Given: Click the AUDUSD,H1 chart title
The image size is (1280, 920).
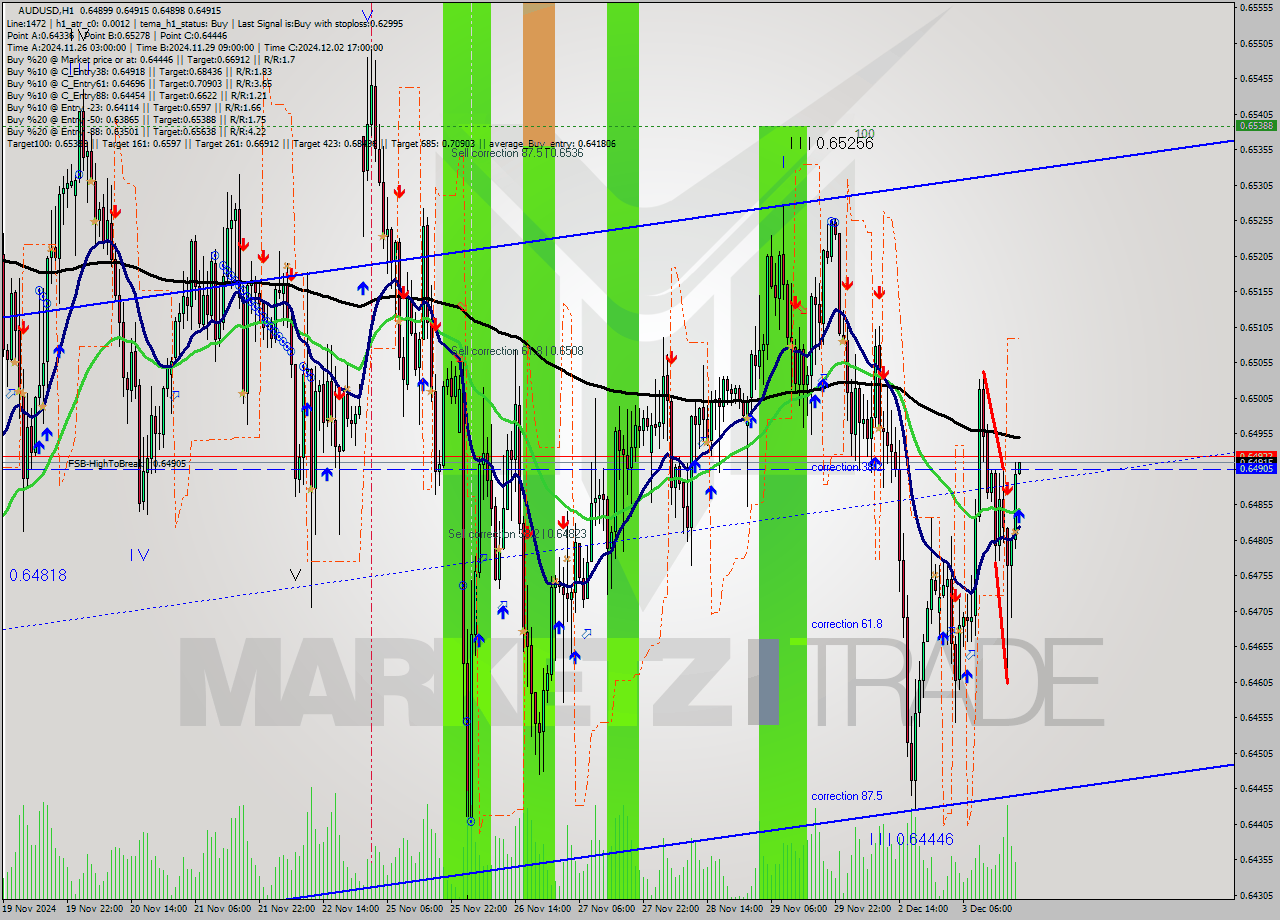Looking at the screenshot, I should coord(46,10).
